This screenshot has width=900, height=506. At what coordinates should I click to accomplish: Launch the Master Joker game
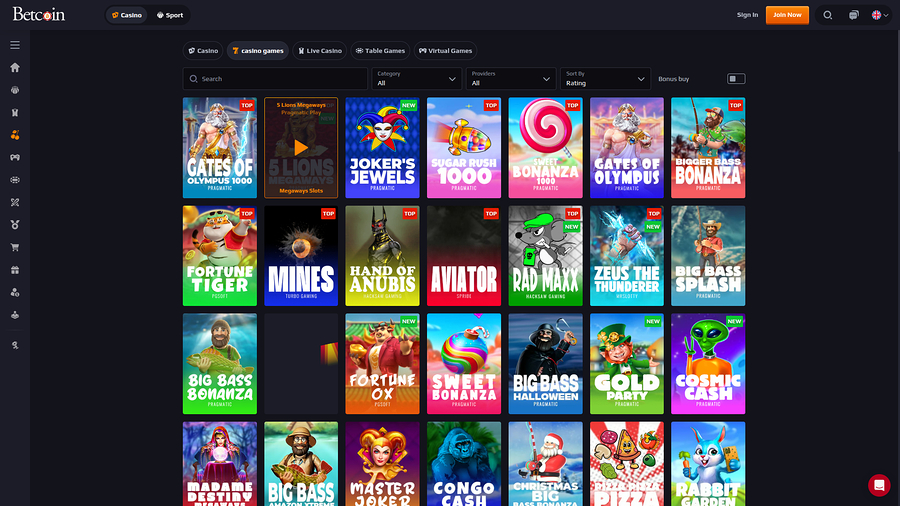(382, 464)
